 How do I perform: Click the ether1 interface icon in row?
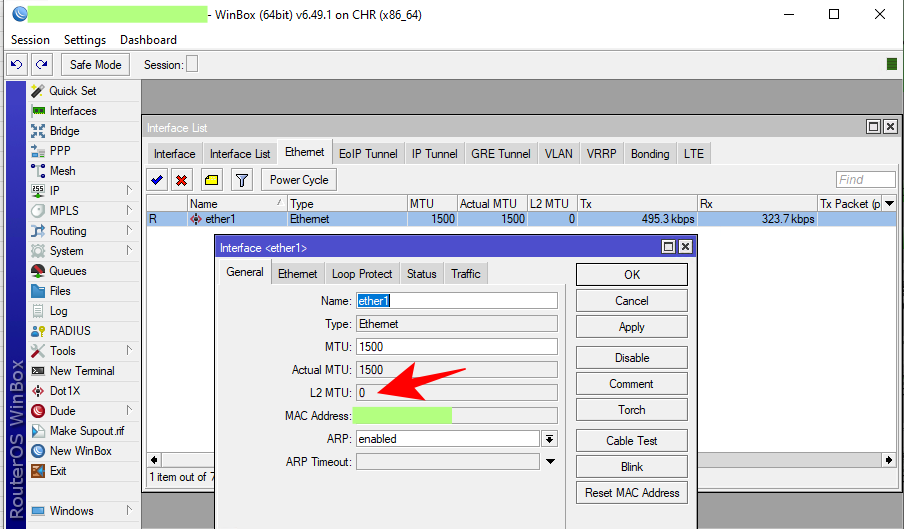(196, 219)
